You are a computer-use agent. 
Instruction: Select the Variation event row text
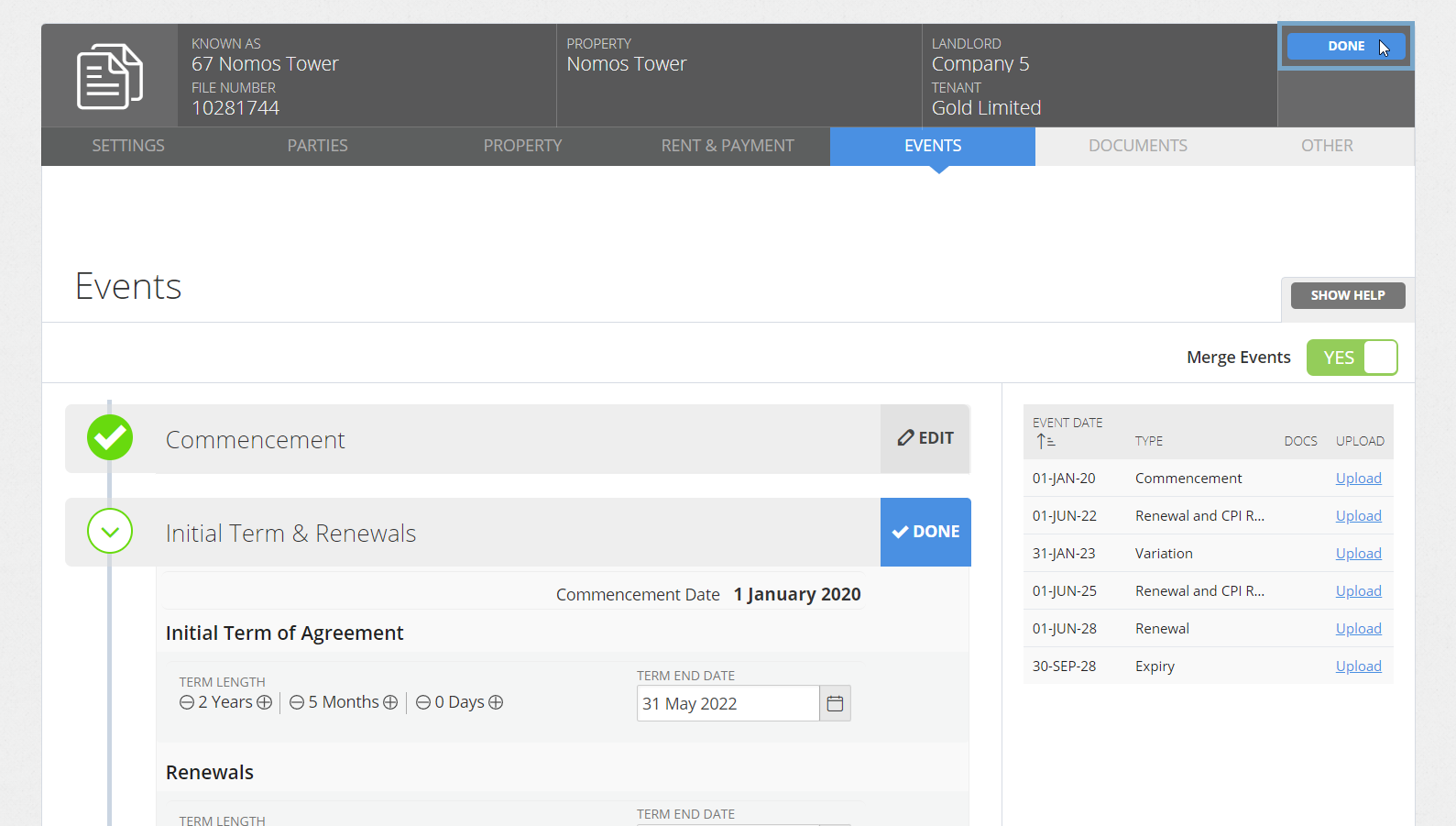1164,554
